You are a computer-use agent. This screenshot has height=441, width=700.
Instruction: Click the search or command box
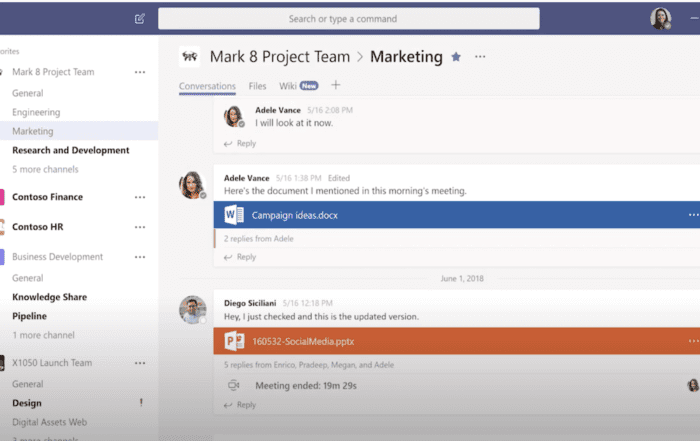349,19
